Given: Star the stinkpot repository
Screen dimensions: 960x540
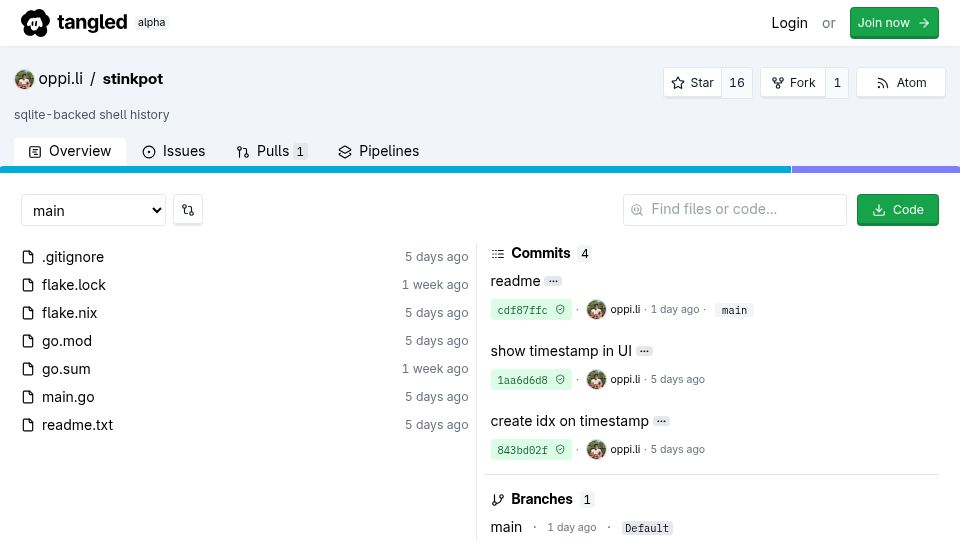Looking at the screenshot, I should tap(692, 83).
